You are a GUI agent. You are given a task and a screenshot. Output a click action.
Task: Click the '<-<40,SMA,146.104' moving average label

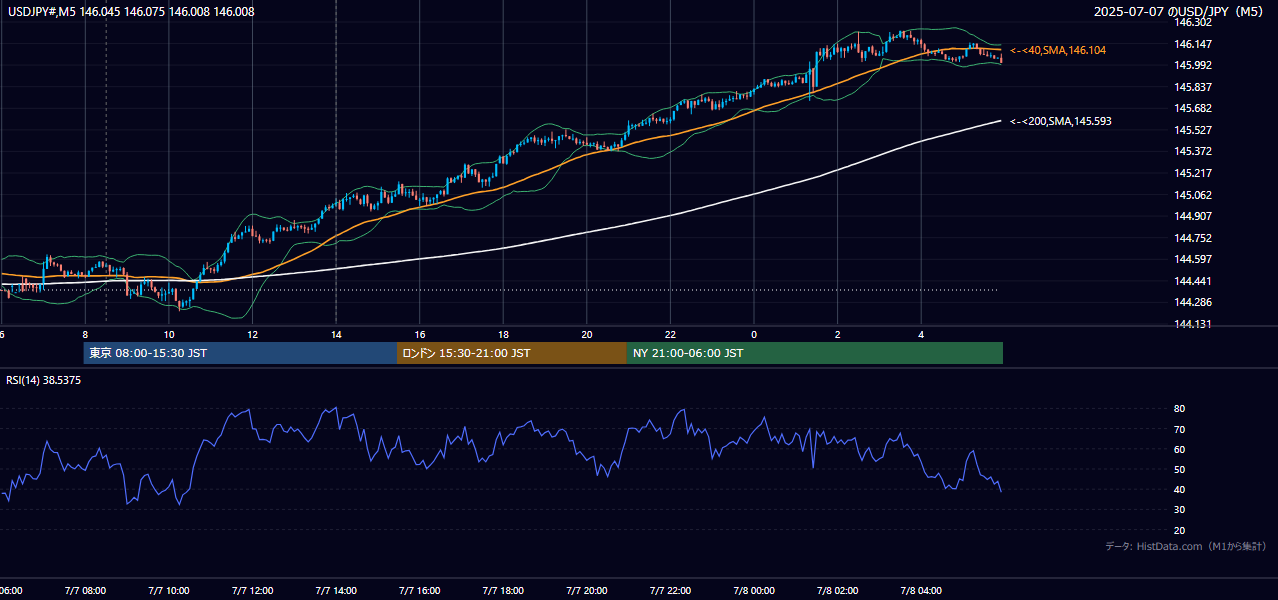[x=1058, y=50]
